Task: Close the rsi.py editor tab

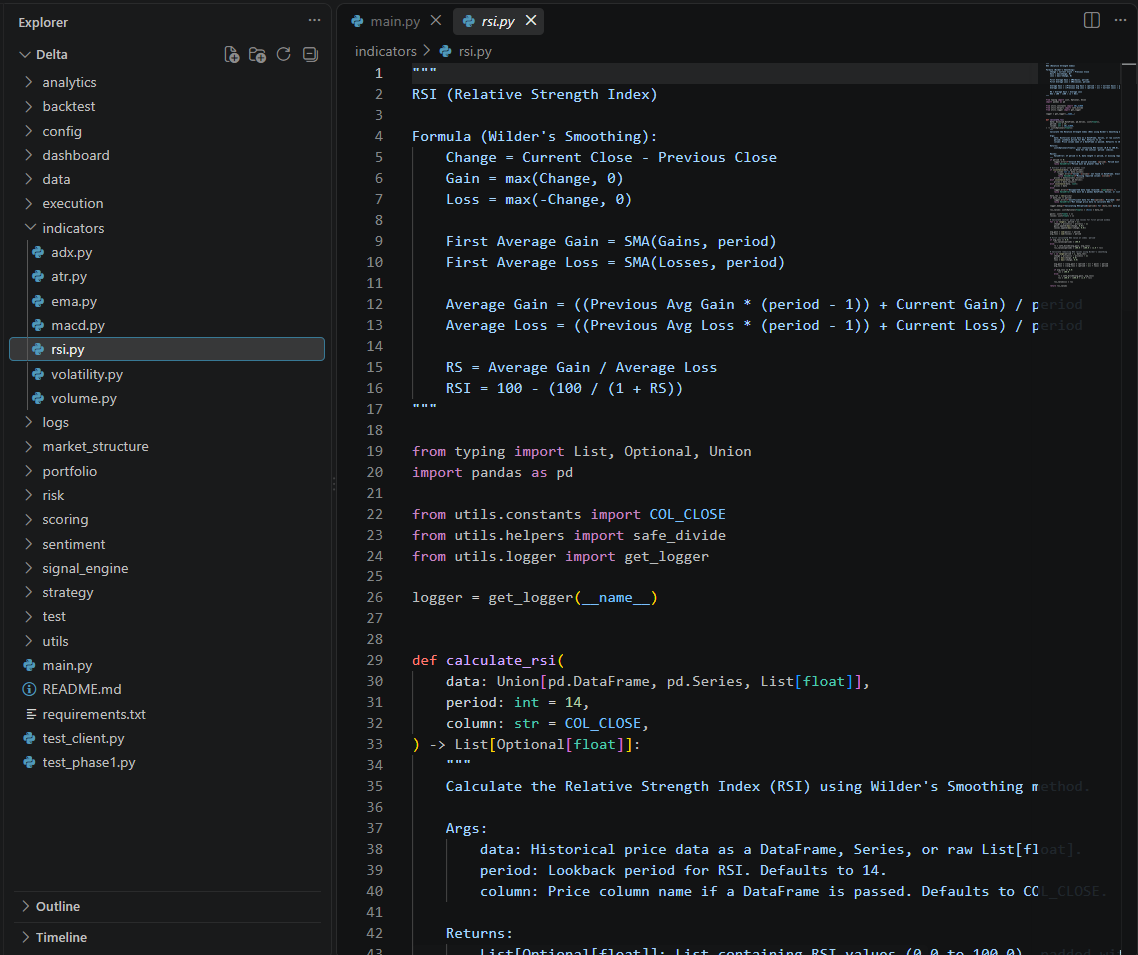Action: point(531,20)
